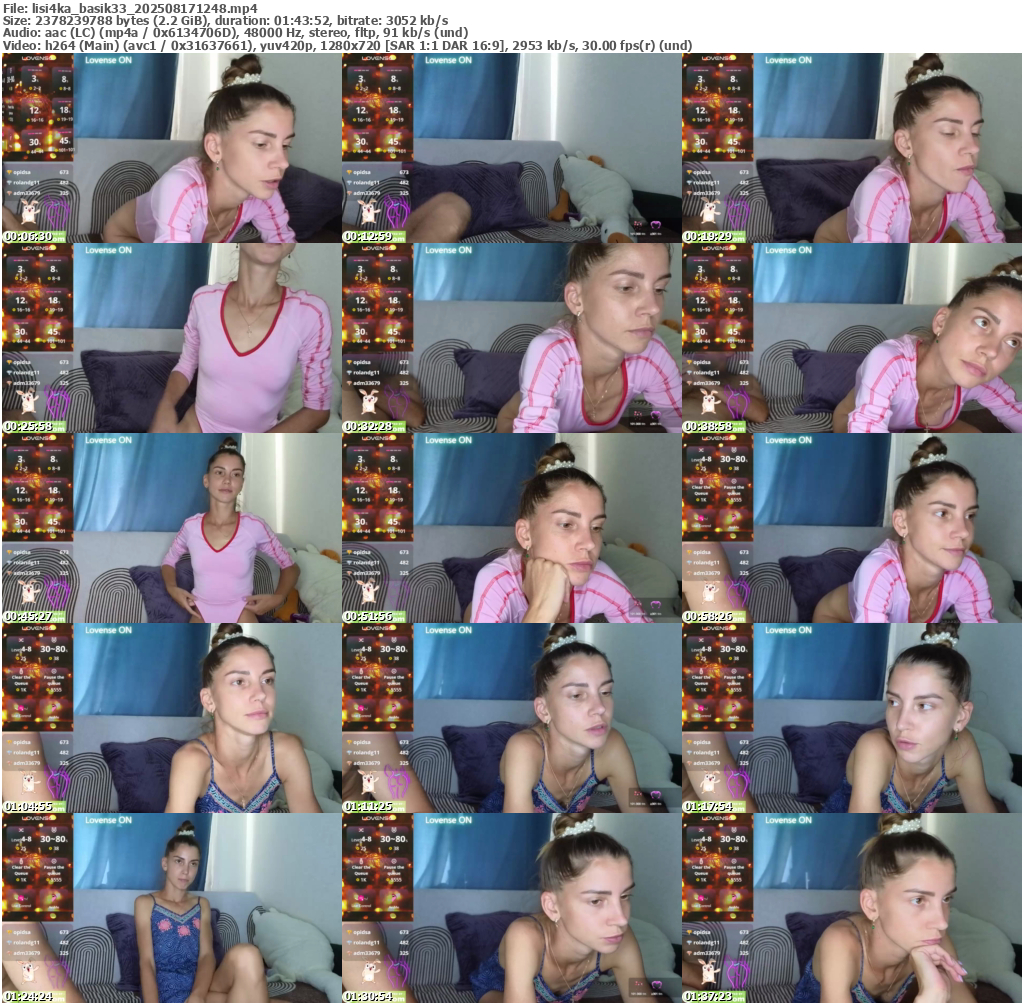Viewport: 1024px width, 1003px height.
Task: Open the thumbnail at timestamp 01:37:23
Action: point(852,908)
